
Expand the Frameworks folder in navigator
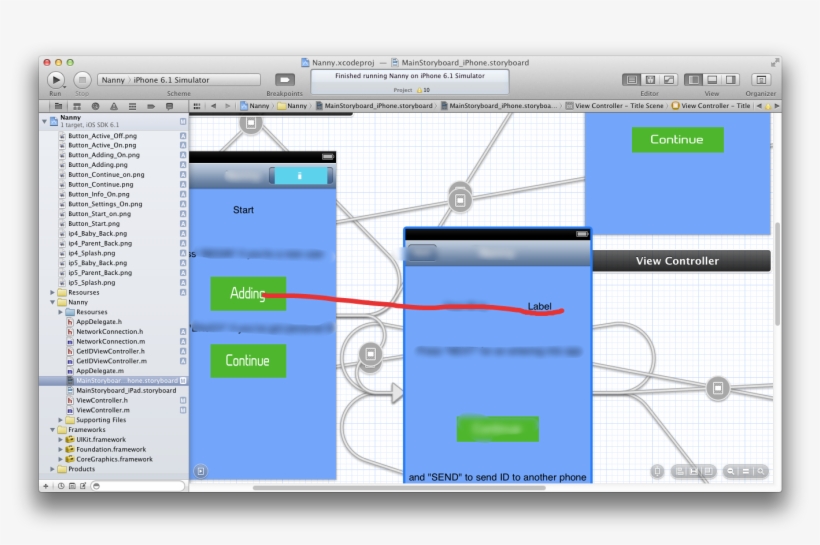52,430
